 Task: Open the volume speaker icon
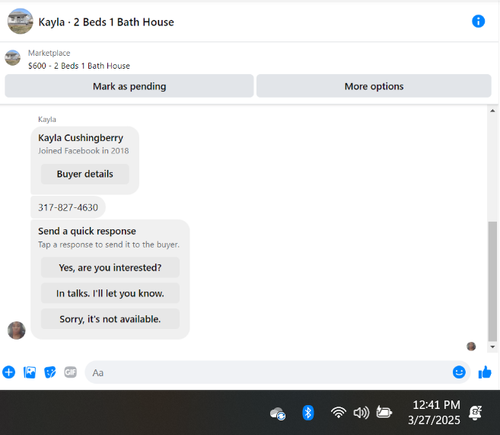coord(361,413)
